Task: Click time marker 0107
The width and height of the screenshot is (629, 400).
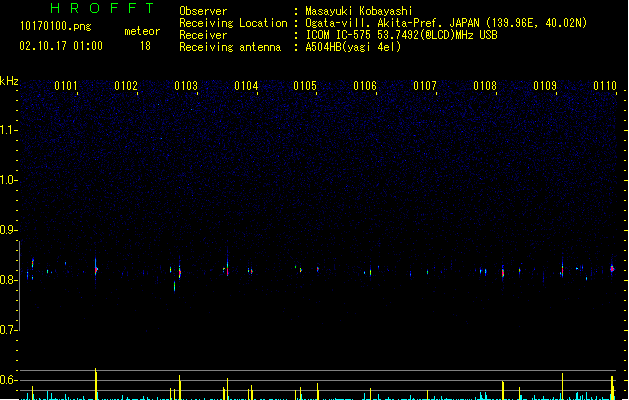Action: (x=425, y=86)
